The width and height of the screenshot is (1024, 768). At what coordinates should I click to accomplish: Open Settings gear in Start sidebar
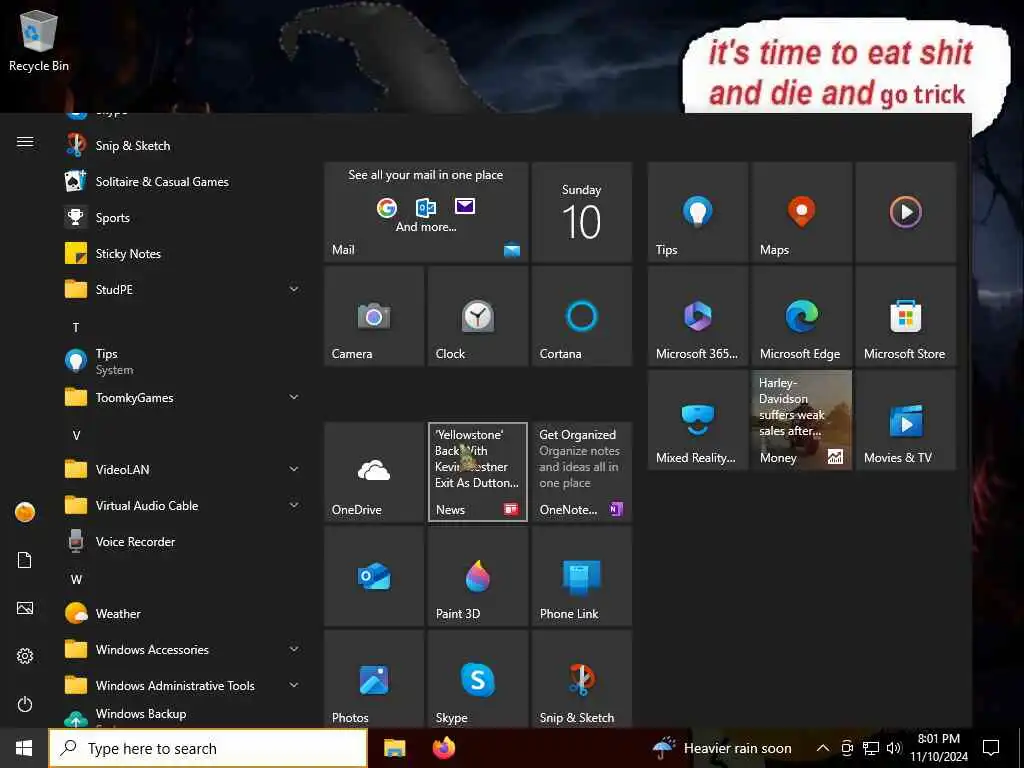(x=25, y=656)
